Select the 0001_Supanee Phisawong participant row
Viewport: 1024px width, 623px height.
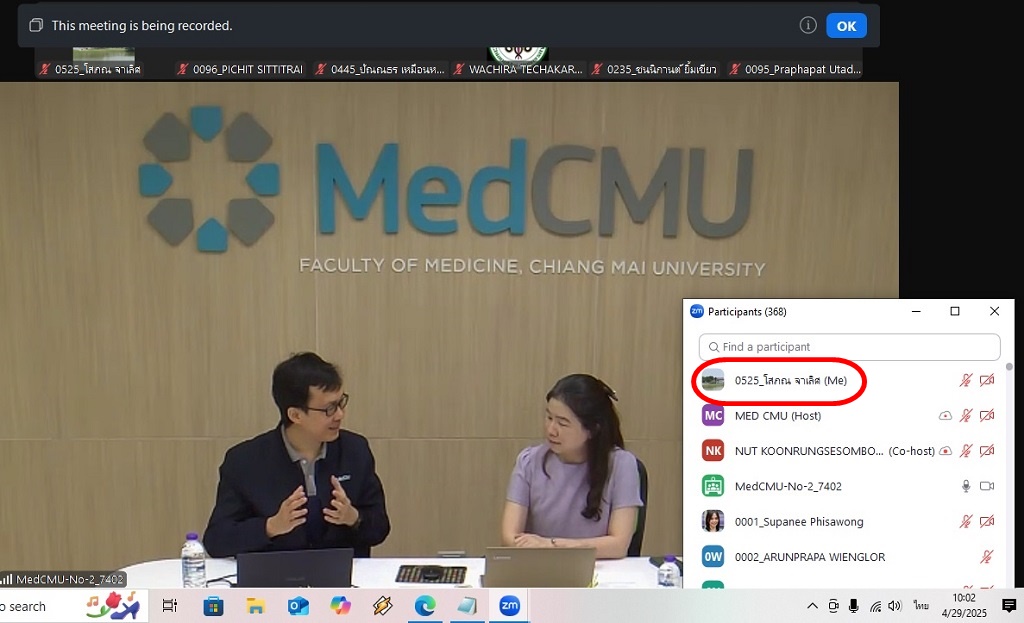(x=848, y=521)
